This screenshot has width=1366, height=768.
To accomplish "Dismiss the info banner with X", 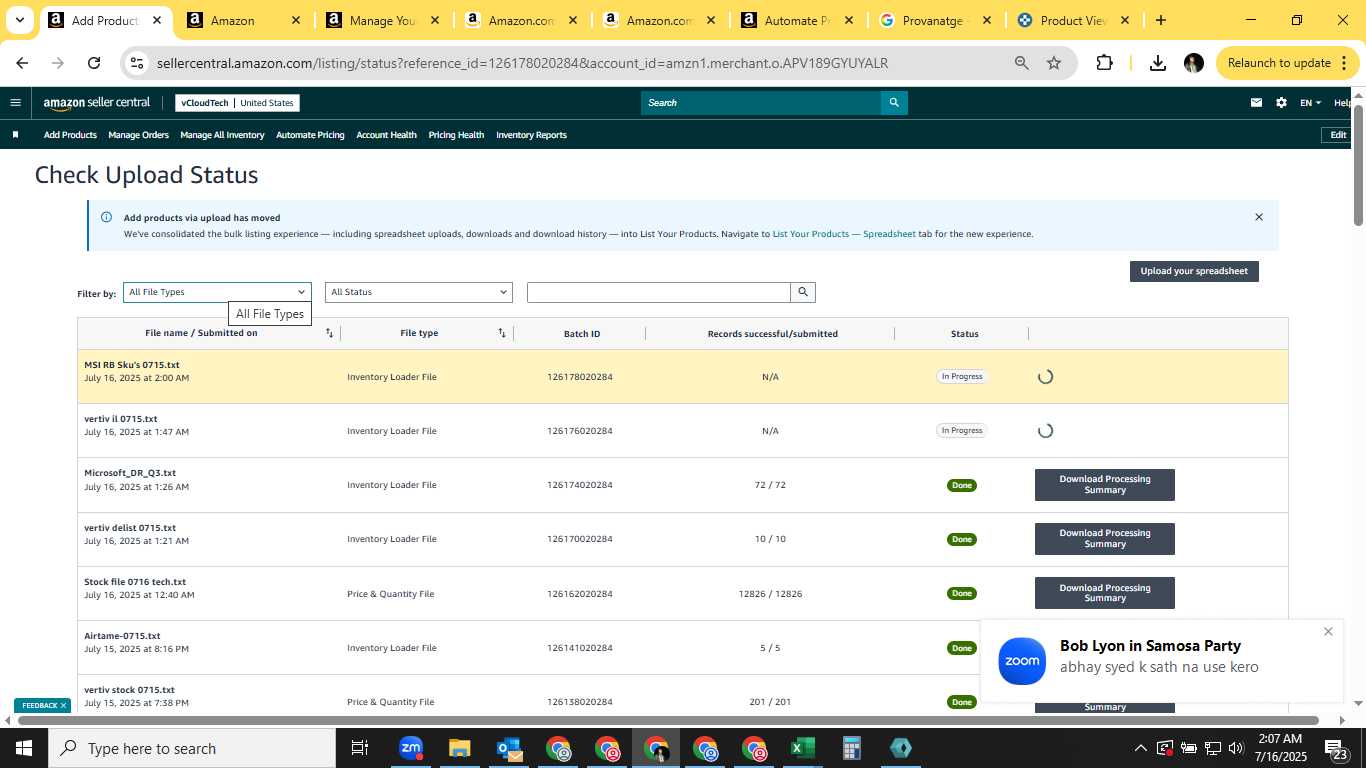I will [x=1259, y=217].
